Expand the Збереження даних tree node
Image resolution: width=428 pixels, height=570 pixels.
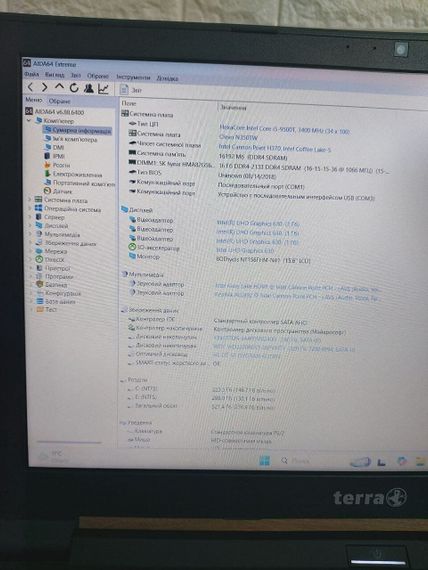pos(31,242)
